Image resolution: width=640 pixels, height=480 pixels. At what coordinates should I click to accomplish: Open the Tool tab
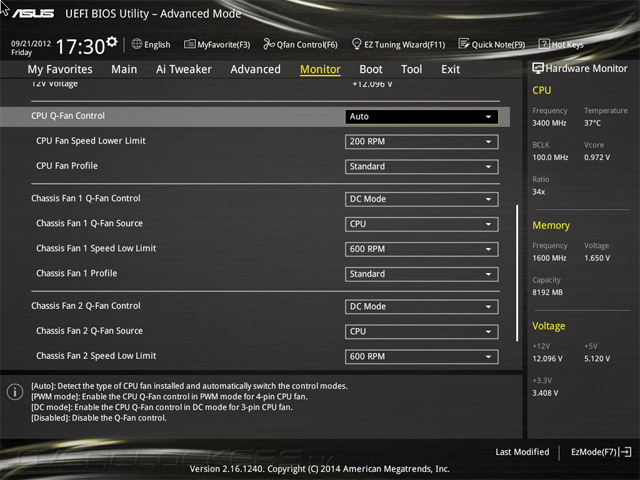(x=411, y=69)
